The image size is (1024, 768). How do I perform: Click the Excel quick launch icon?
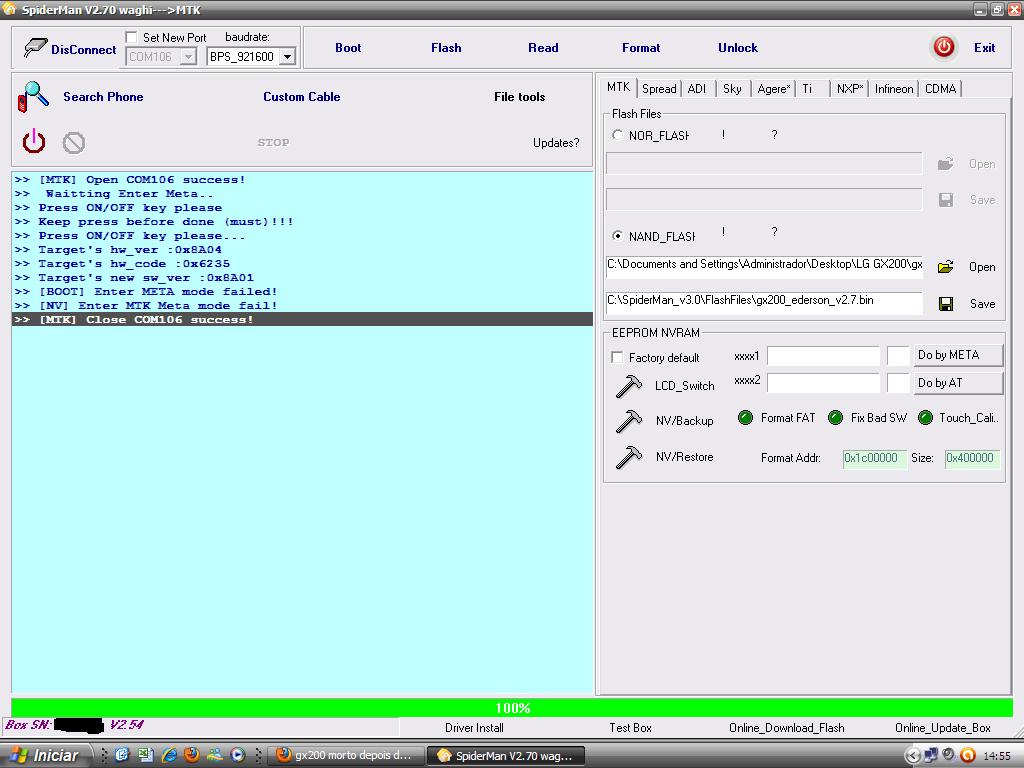point(146,755)
